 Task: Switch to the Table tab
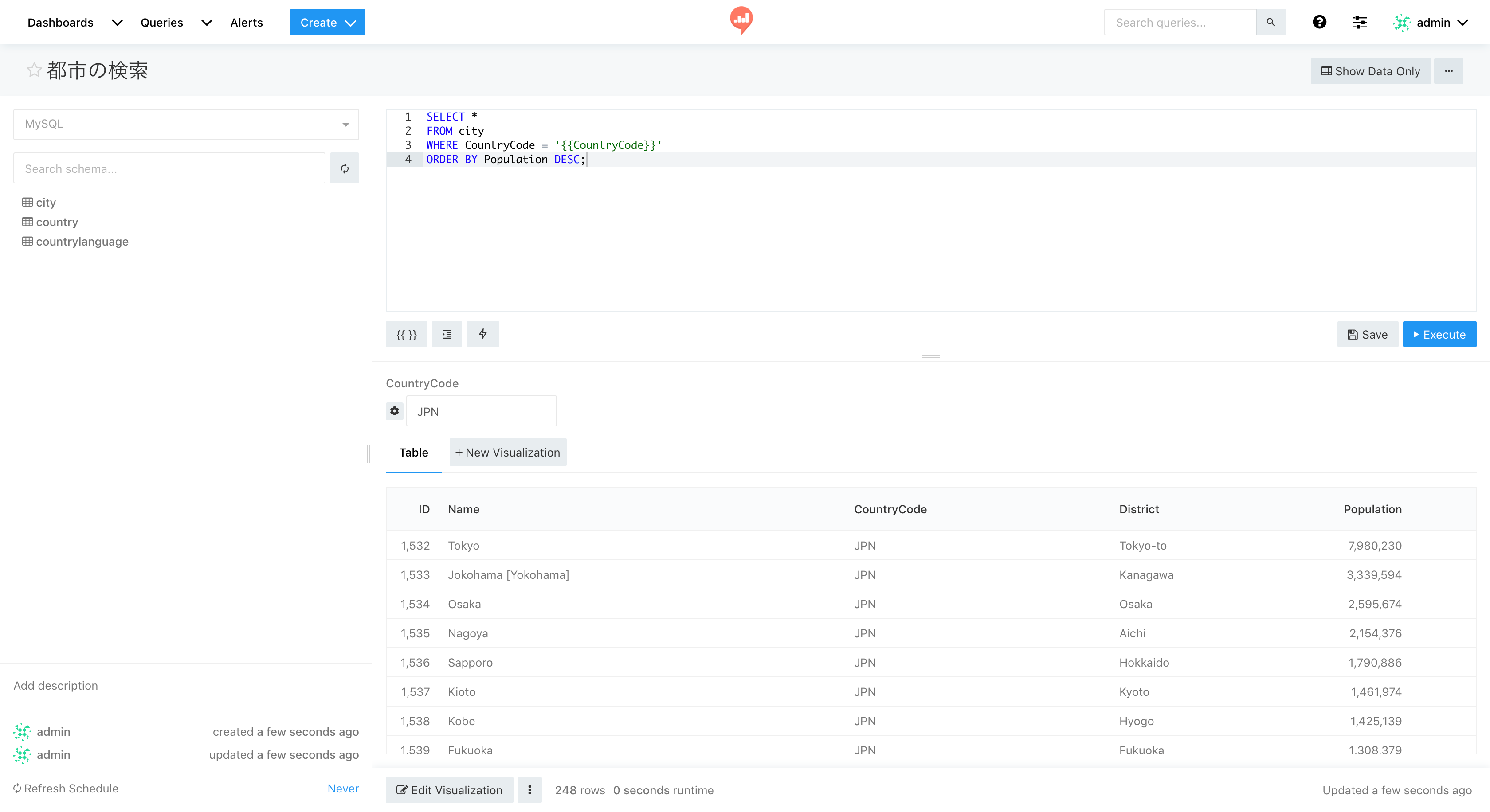pos(413,453)
